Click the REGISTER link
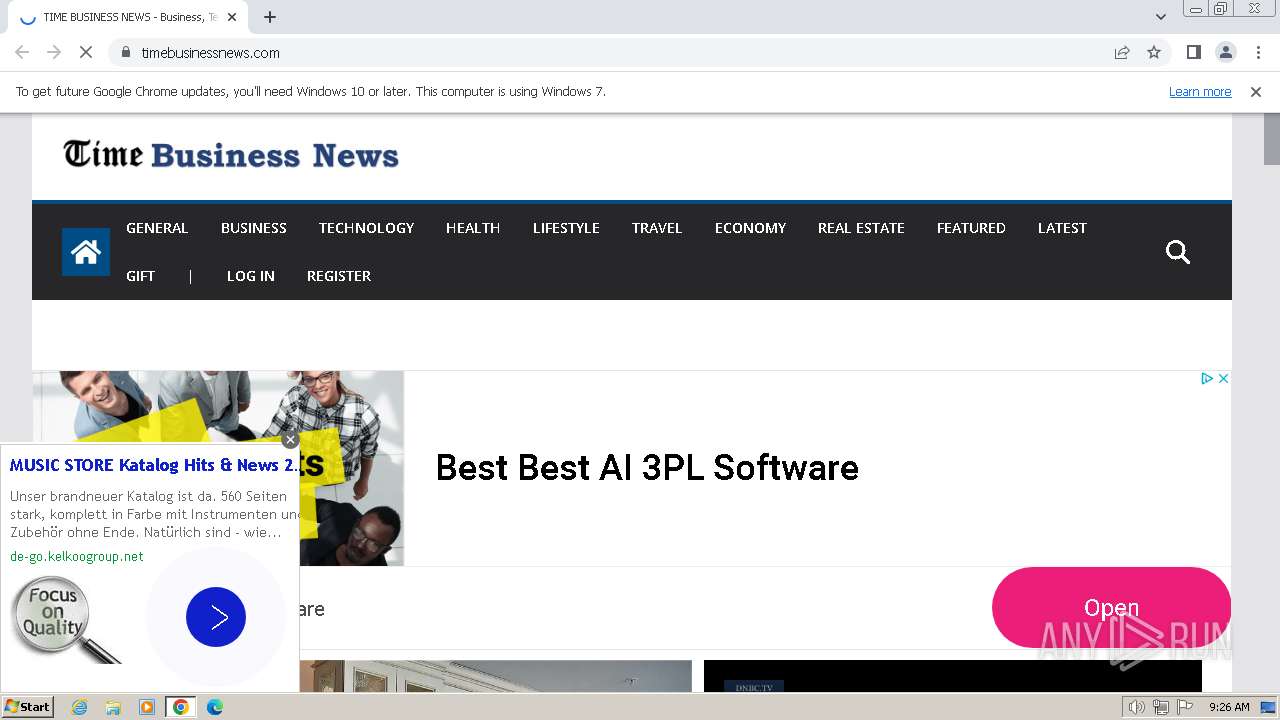This screenshot has height=720, width=1280. [339, 276]
